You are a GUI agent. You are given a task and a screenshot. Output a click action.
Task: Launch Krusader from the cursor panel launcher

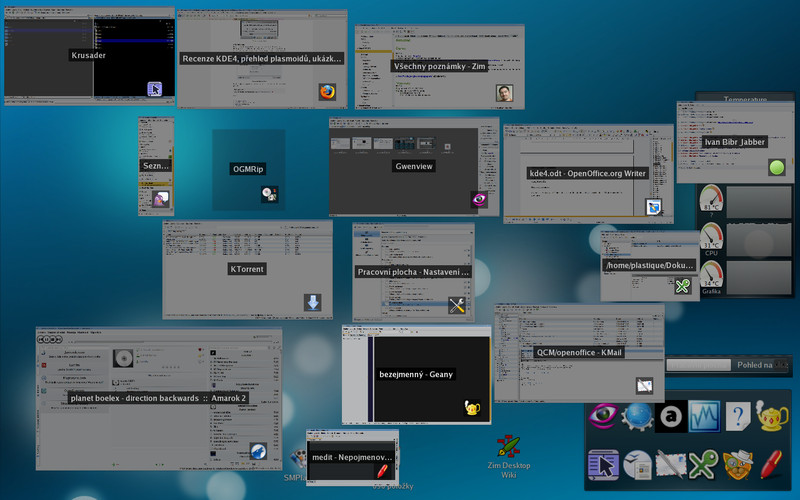point(603,464)
